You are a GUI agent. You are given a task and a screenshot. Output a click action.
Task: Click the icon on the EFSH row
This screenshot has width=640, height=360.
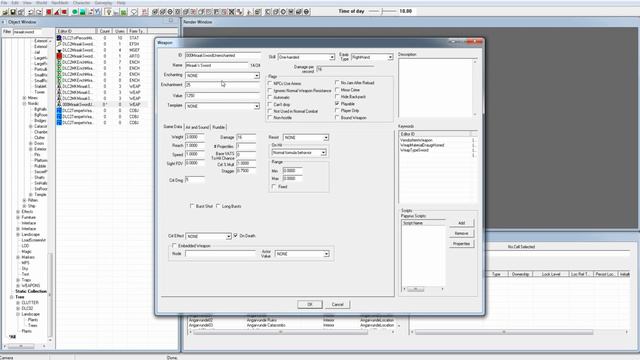coord(59,44)
